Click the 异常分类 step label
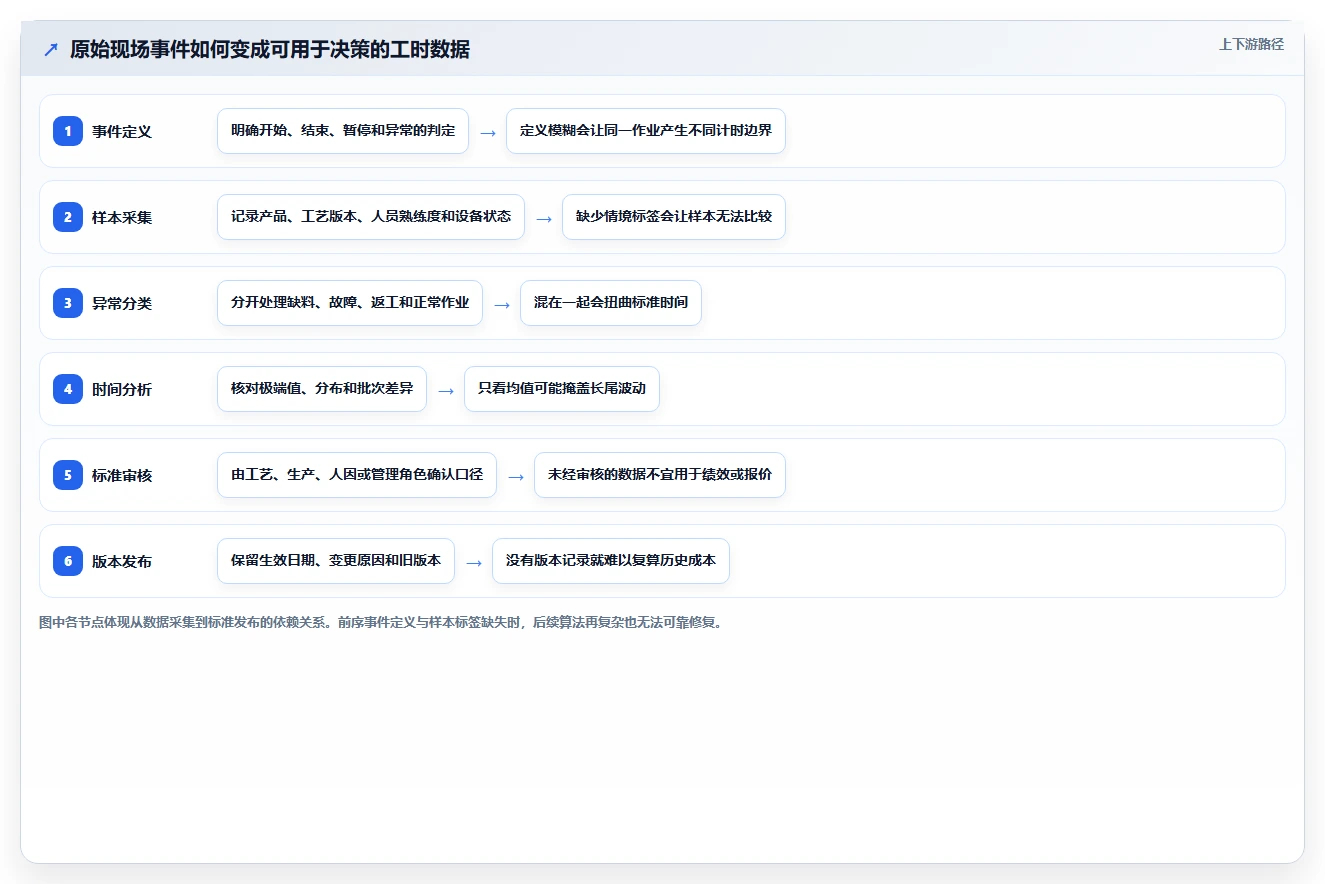1325x884 pixels. pyautogui.click(x=122, y=303)
